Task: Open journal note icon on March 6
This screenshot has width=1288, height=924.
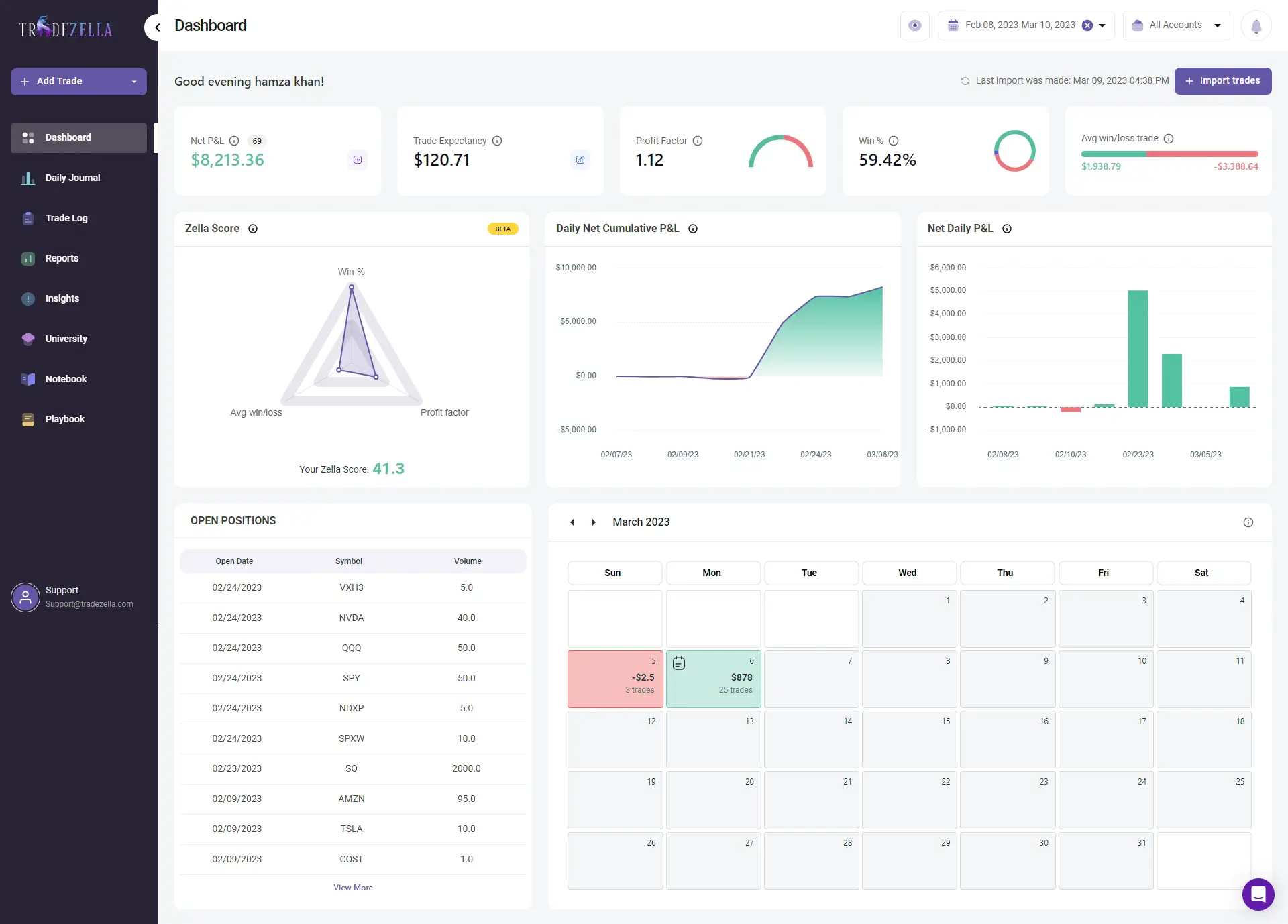Action: pos(679,663)
